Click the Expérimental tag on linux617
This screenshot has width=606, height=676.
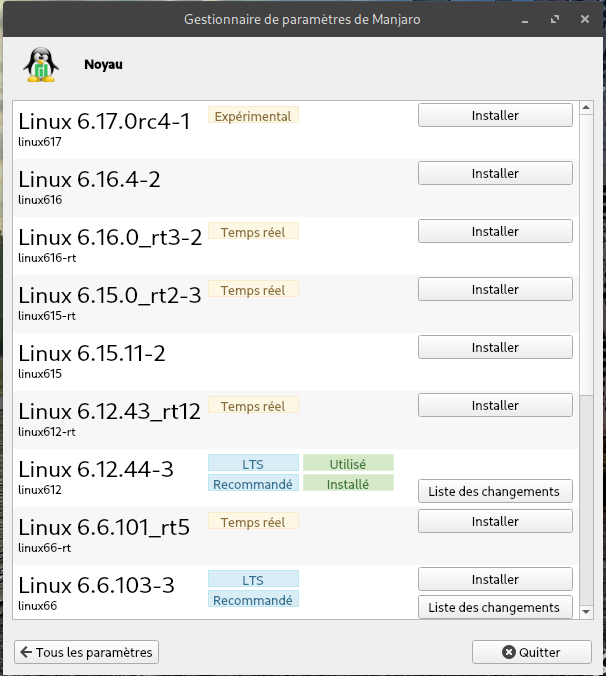click(253, 116)
